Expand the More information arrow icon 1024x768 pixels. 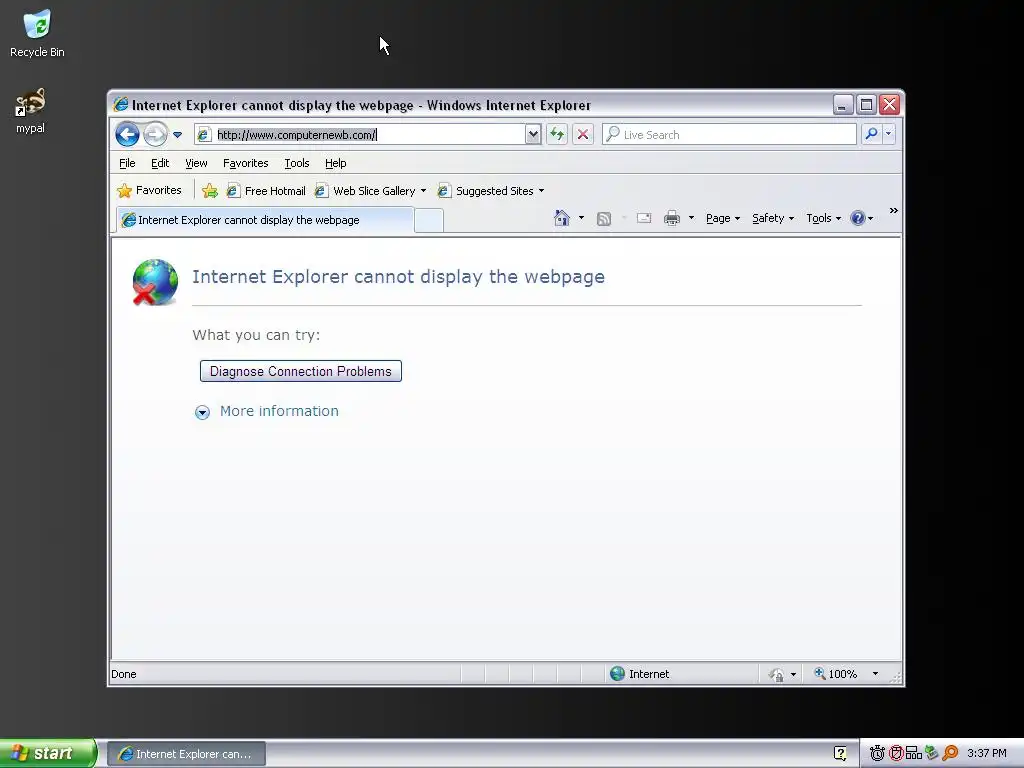(x=202, y=412)
